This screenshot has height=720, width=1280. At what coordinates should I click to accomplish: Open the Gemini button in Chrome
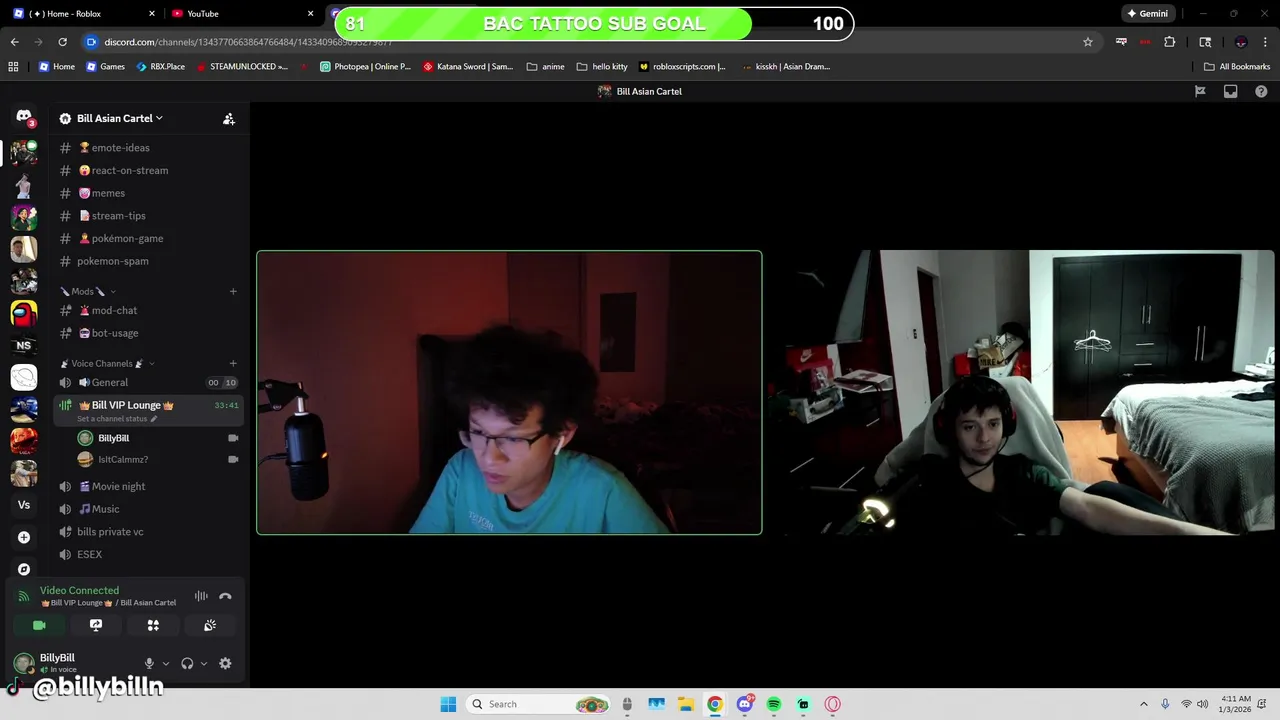[1147, 14]
